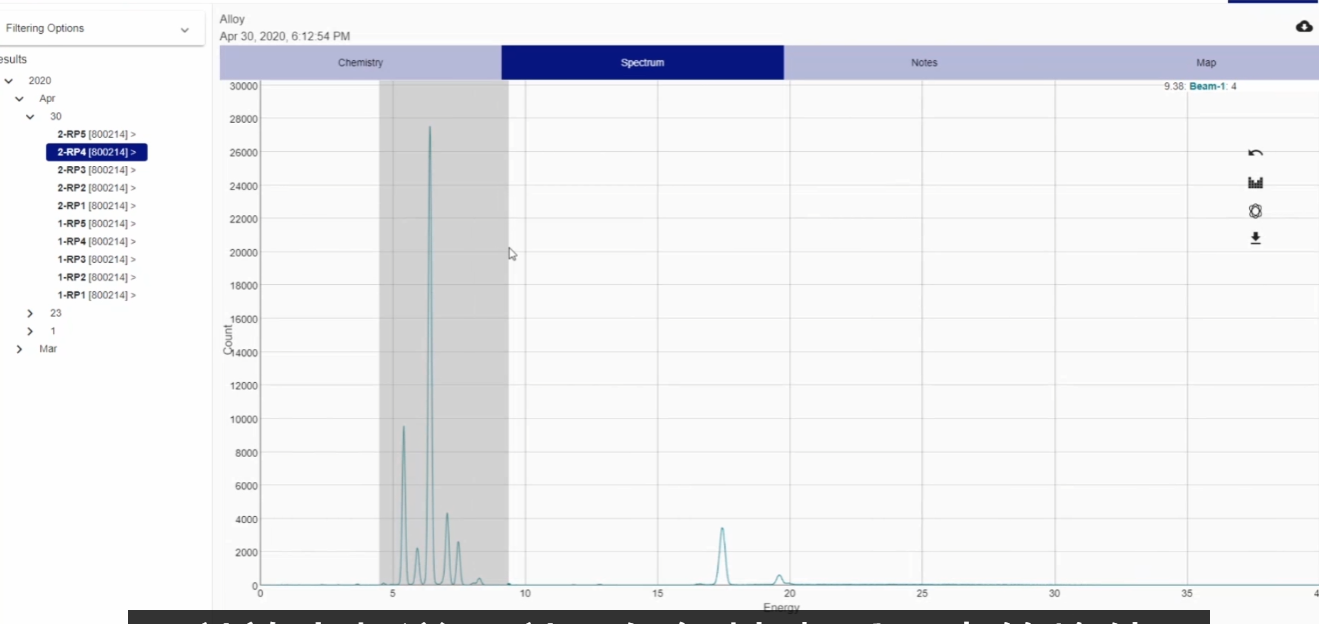Click the atom element lines icon
The width and height of the screenshot is (1319, 624).
(1255, 211)
